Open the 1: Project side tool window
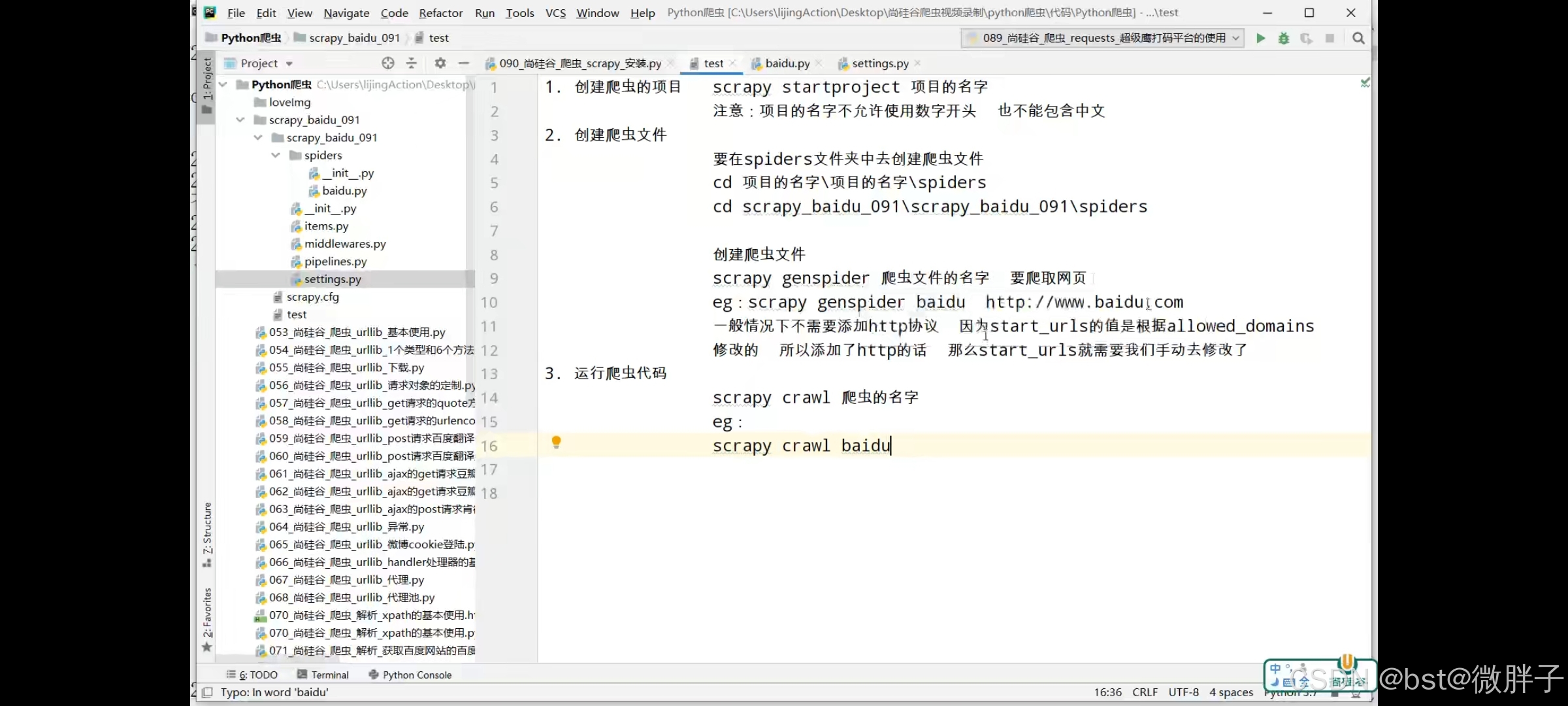1568x706 pixels. click(x=206, y=86)
